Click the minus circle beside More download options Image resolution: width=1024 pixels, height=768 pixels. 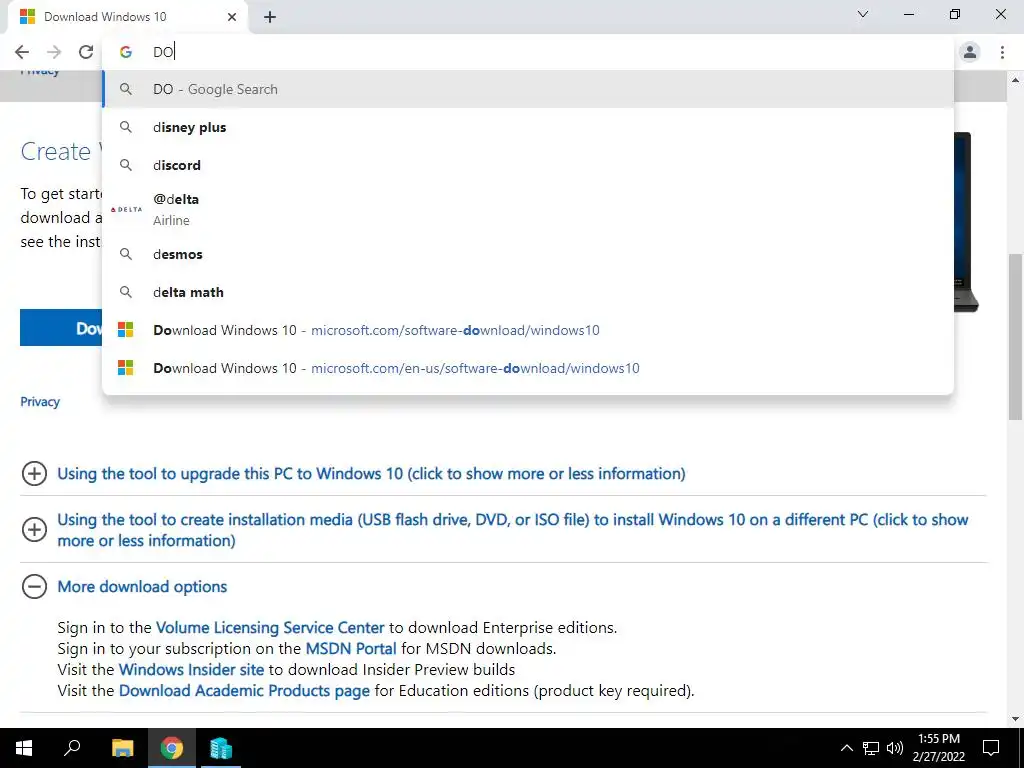(34, 586)
